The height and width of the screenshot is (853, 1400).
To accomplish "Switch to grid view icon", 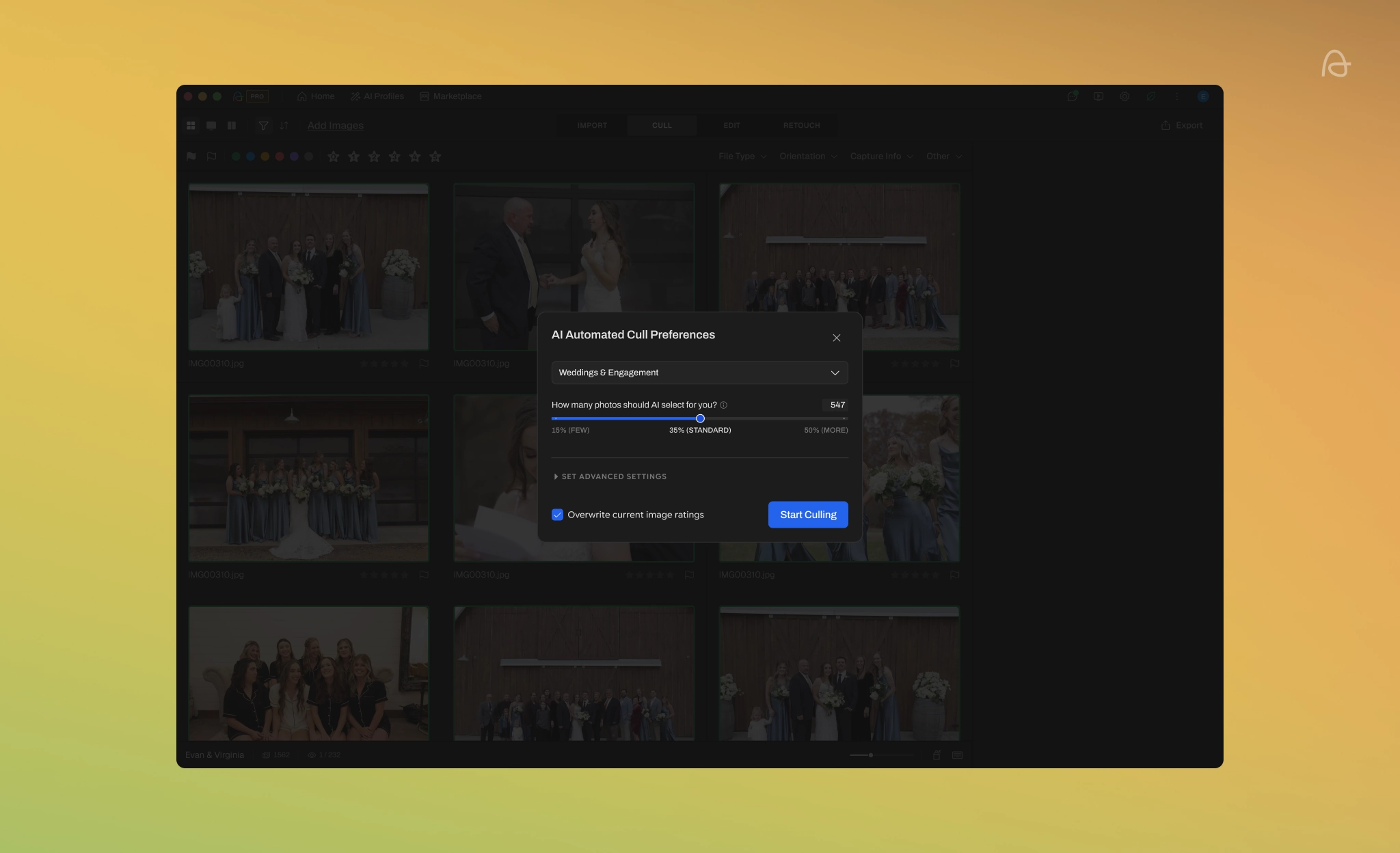I will click(191, 126).
